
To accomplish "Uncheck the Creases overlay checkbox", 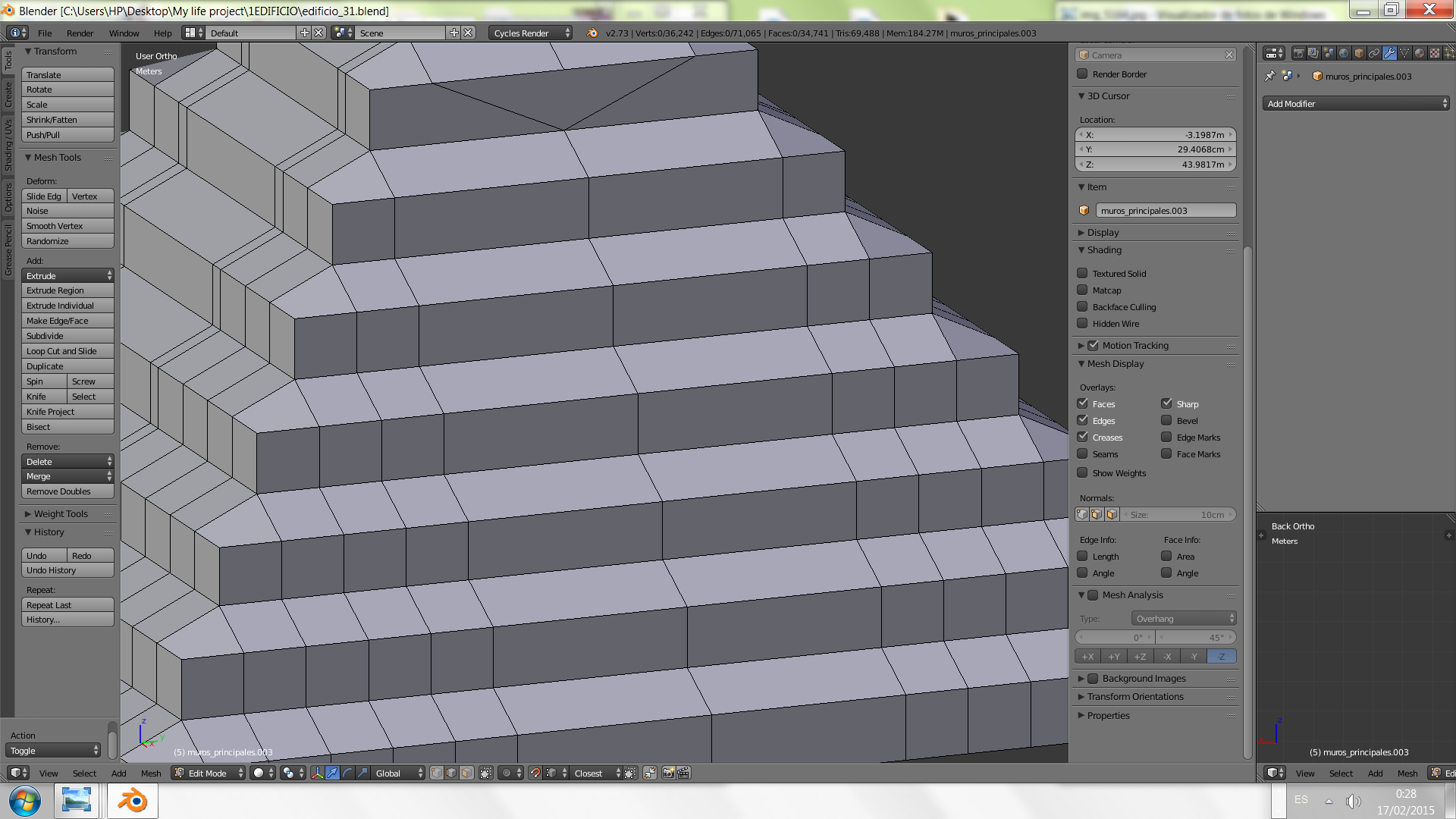I will [x=1083, y=438].
